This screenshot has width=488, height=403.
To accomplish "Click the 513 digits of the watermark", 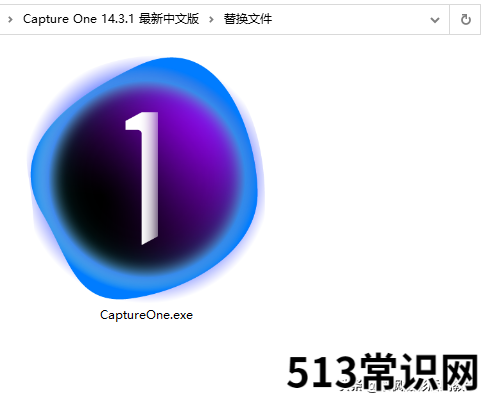I will (322, 372).
